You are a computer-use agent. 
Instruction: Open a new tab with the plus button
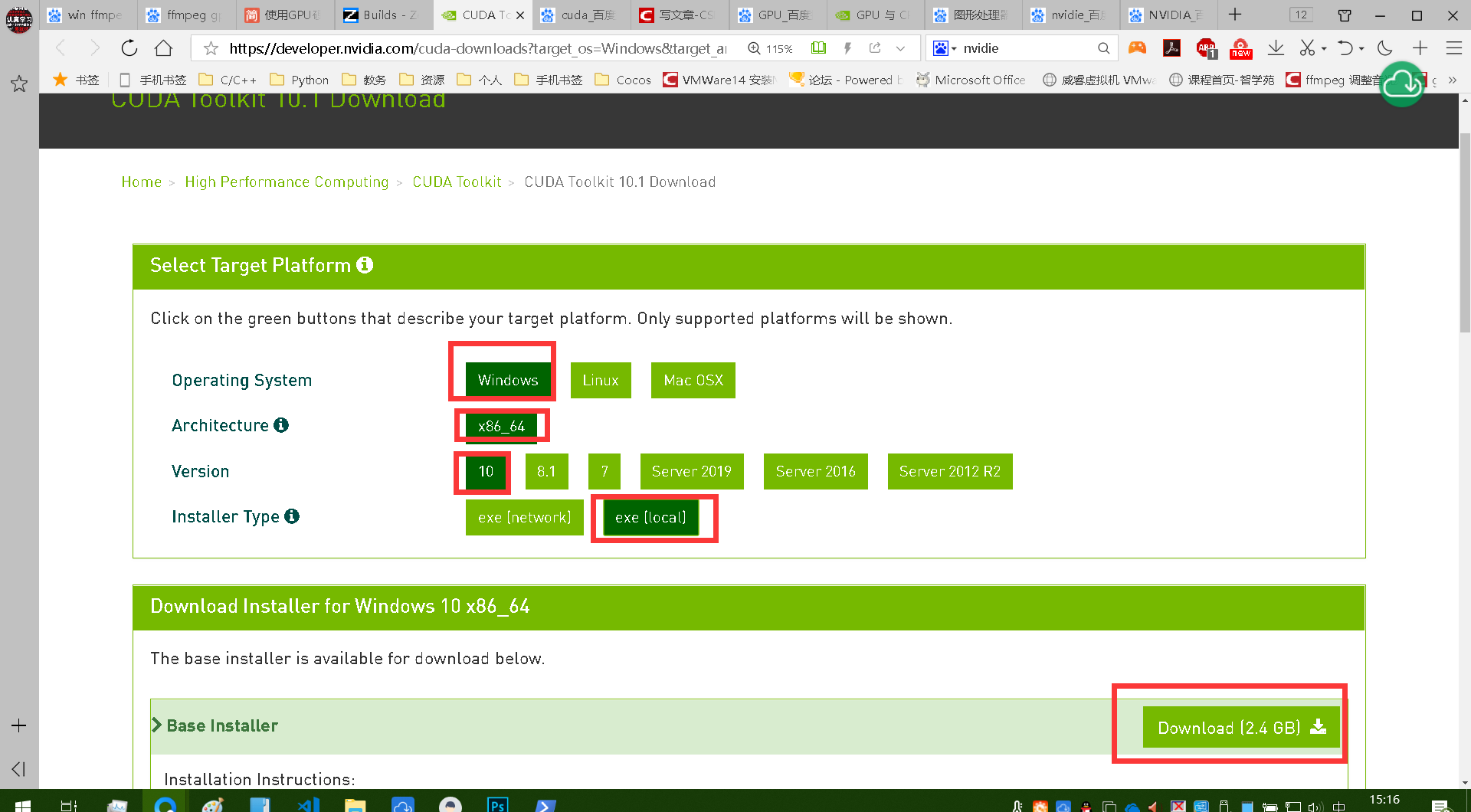coord(1235,15)
